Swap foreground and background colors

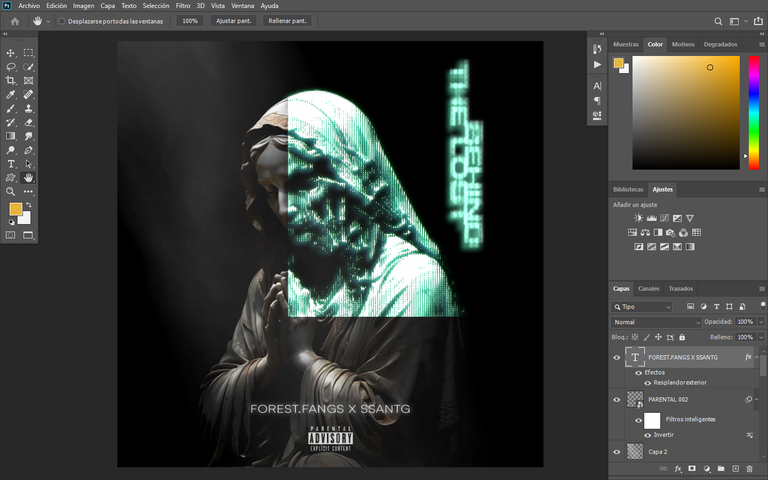point(28,204)
